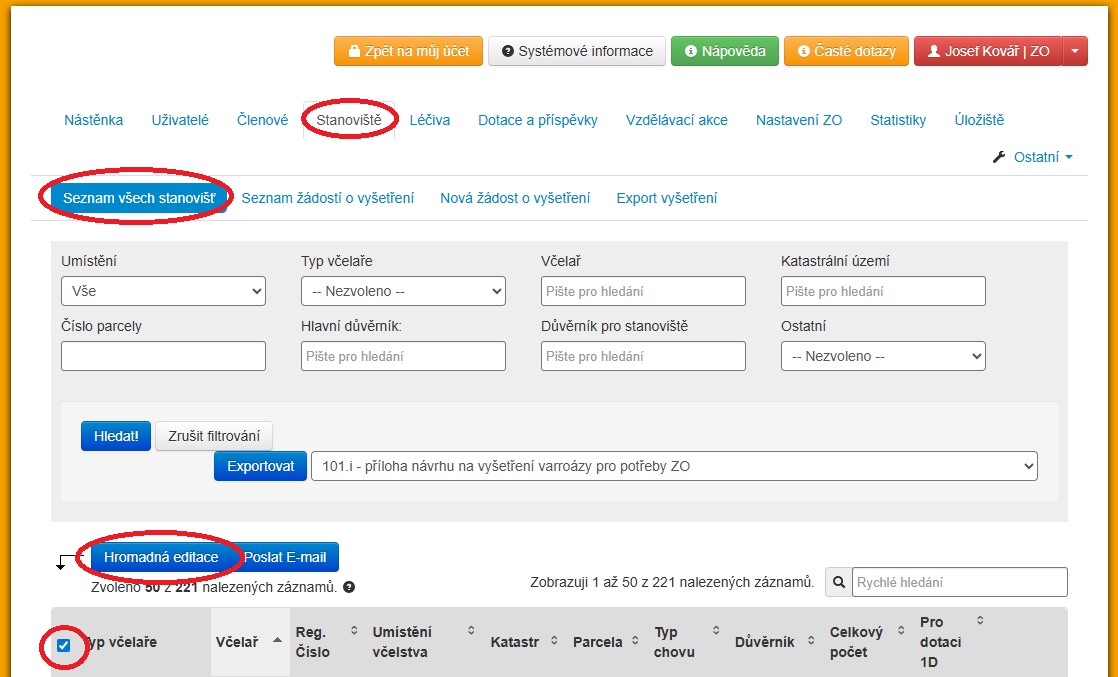This screenshot has width=1118, height=677.
Task: Expand the Typ včelaře dropdown
Action: click(x=403, y=292)
